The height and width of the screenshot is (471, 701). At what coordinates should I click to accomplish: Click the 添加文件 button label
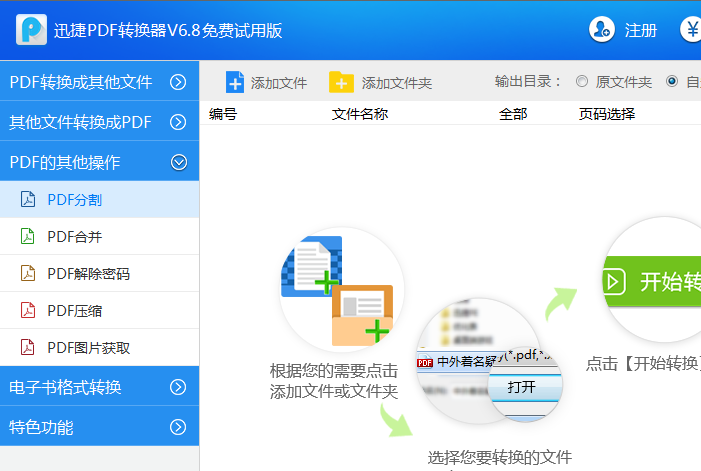click(x=279, y=83)
